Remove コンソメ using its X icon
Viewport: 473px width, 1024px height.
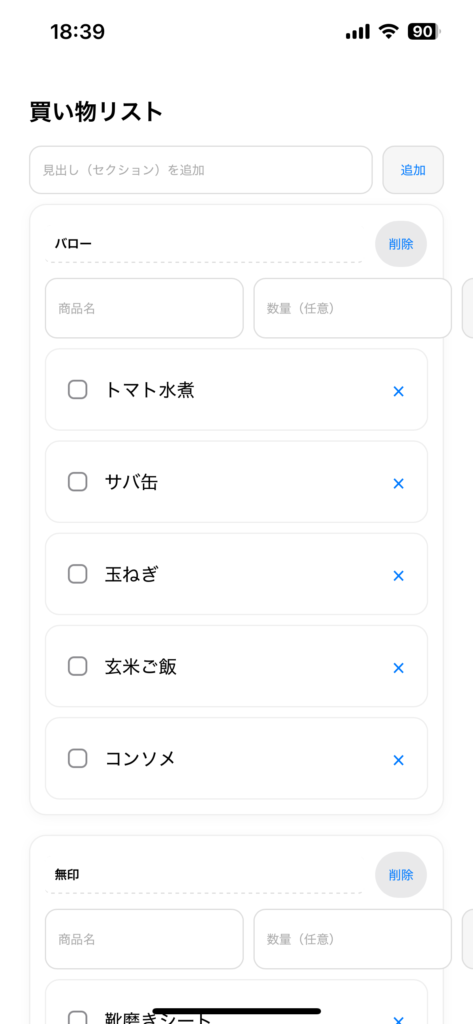399,760
